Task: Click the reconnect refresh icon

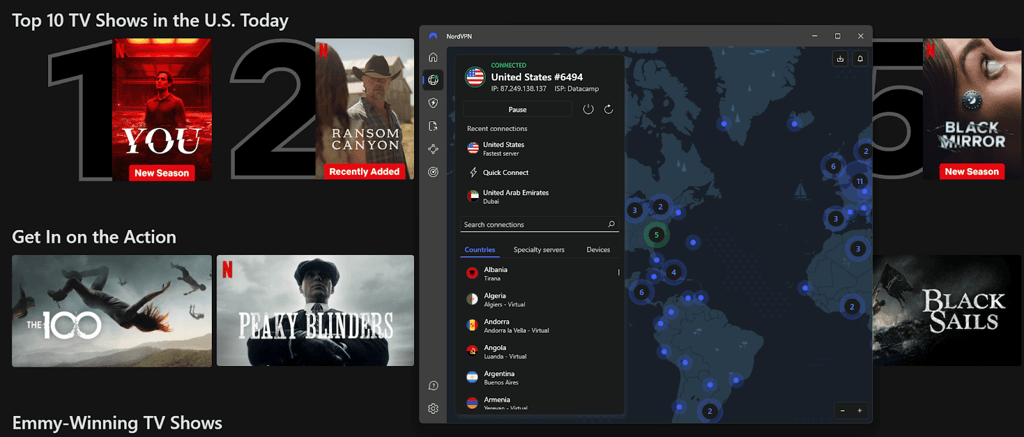Action: (x=609, y=109)
